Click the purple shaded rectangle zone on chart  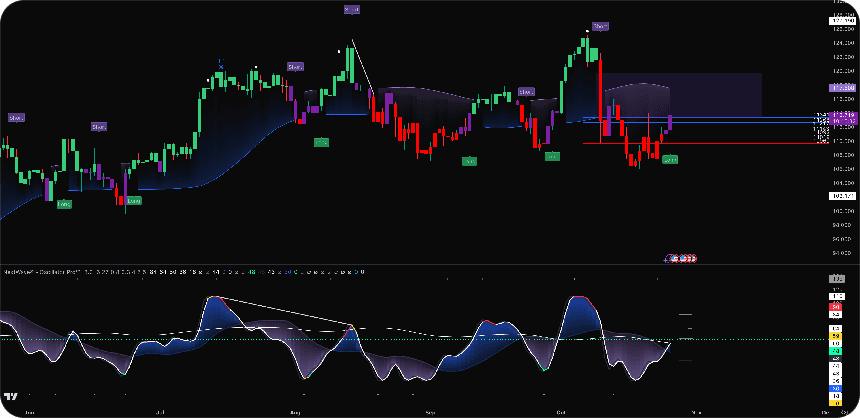(679, 94)
